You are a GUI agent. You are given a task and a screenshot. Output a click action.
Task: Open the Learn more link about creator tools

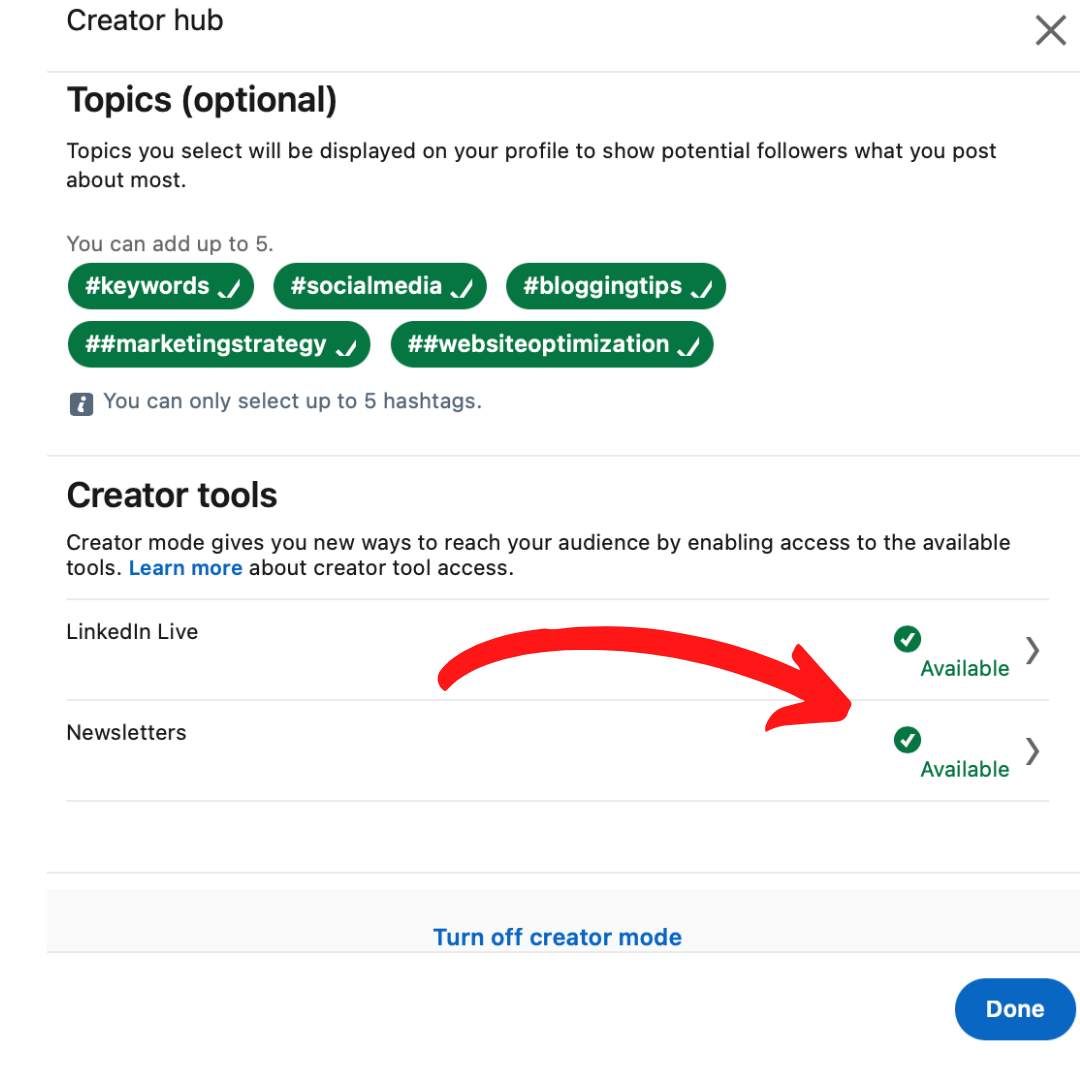(185, 568)
